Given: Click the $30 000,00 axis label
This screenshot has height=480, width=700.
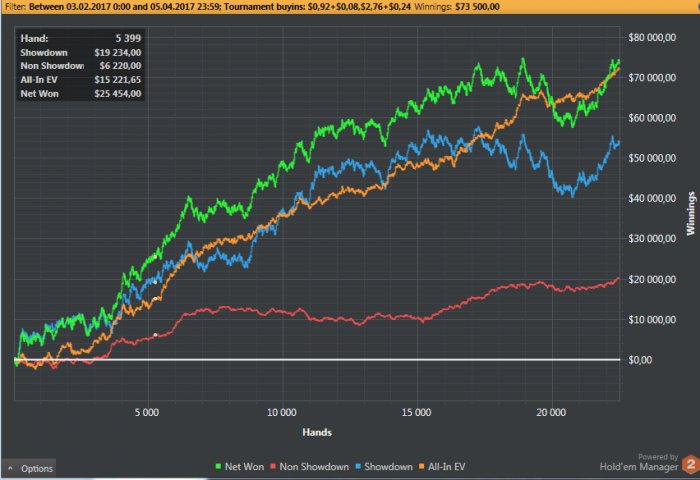Looking at the screenshot, I should (652, 238).
